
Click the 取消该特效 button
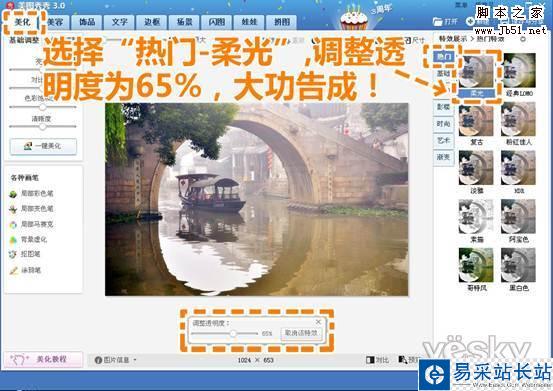pyautogui.click(x=301, y=333)
